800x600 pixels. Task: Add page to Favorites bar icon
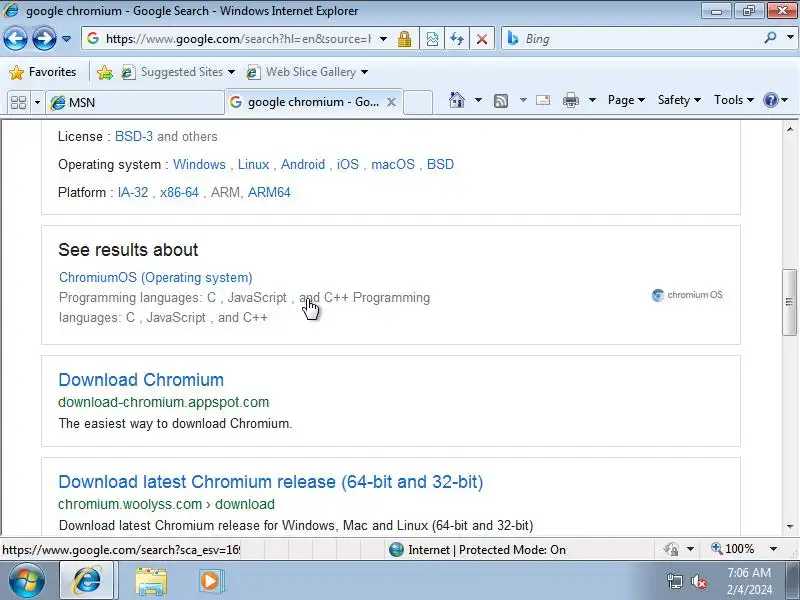click(105, 72)
